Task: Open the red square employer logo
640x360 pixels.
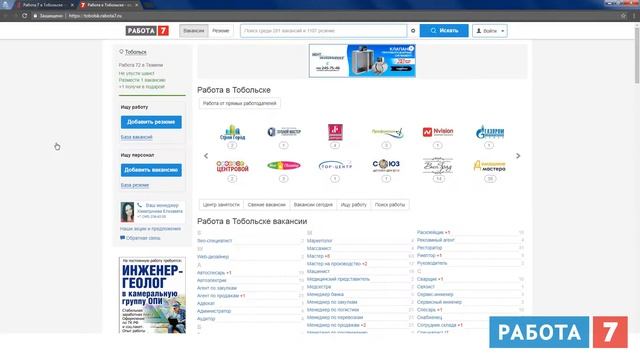Action: coord(335,132)
